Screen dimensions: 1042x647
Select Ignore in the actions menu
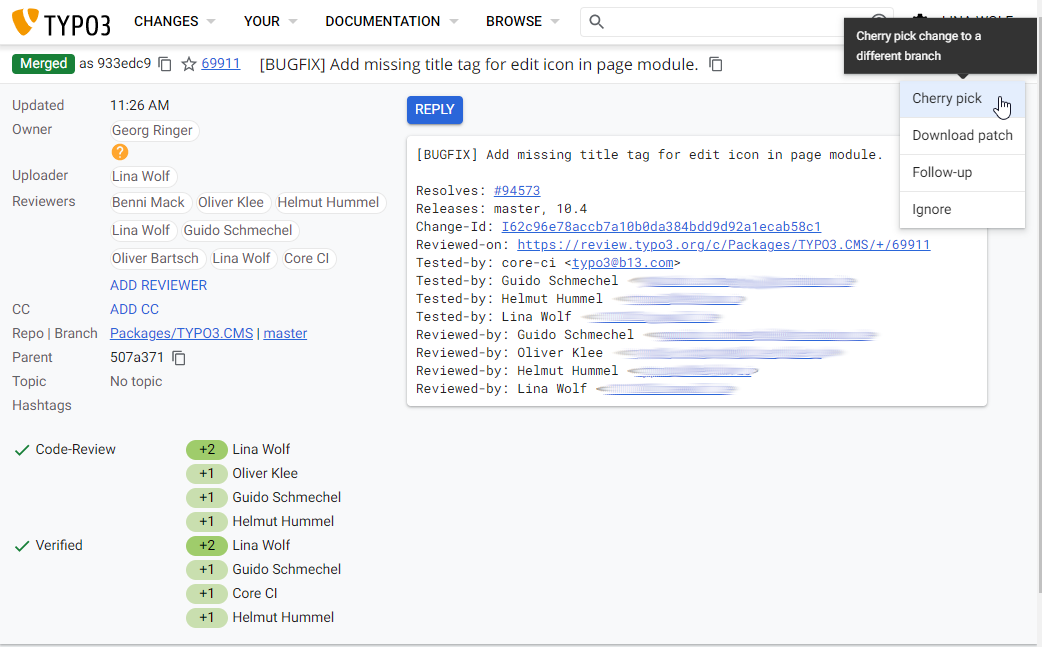click(x=932, y=210)
